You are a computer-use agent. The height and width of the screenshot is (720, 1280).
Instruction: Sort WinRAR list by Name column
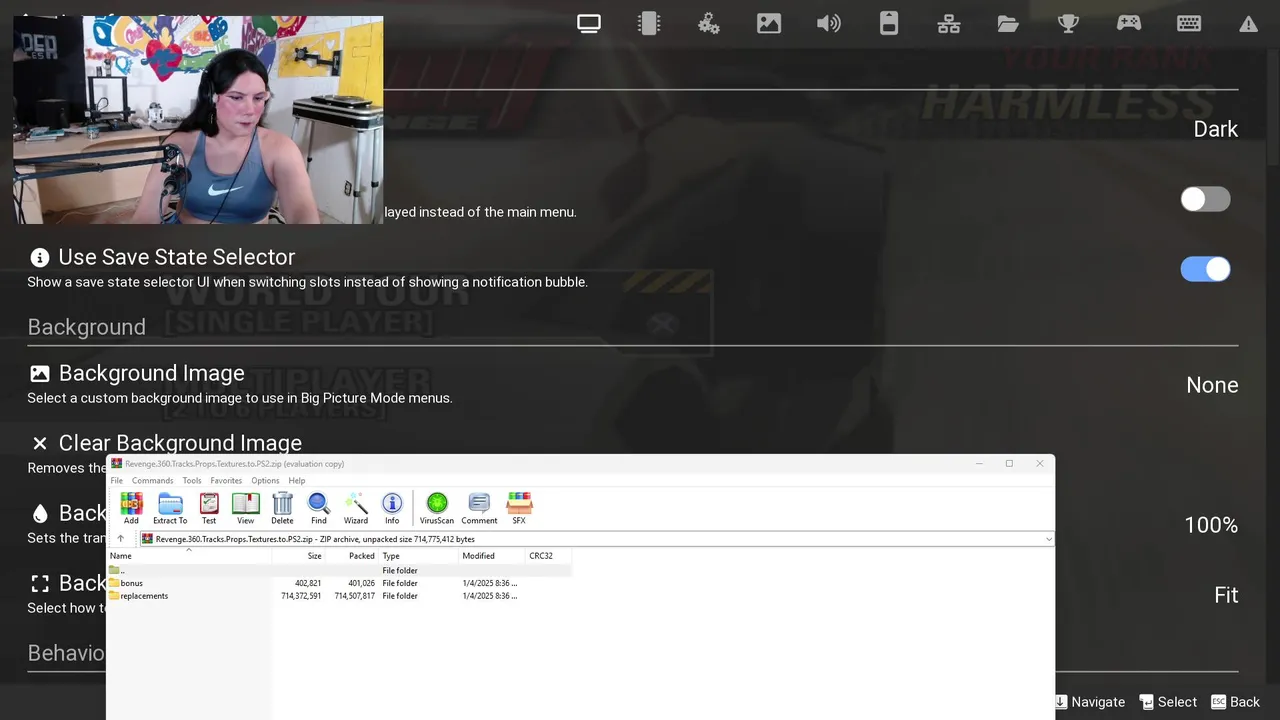pyautogui.click(x=189, y=556)
